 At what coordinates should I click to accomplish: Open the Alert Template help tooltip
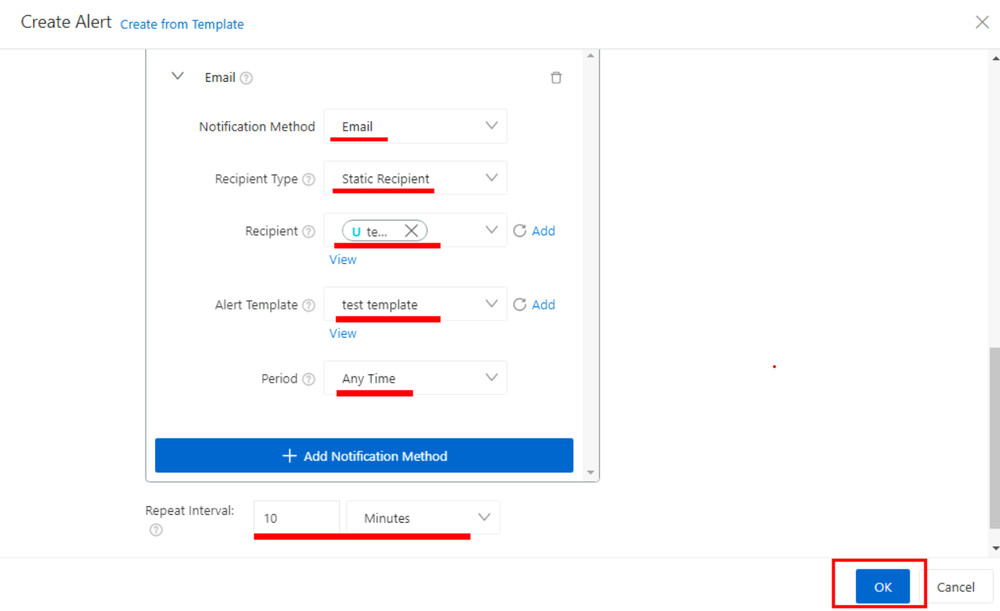310,305
